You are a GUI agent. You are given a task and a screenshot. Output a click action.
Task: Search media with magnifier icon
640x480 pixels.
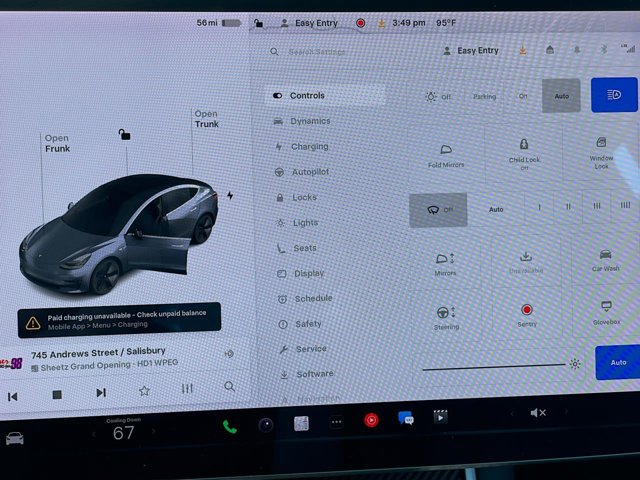point(229,387)
